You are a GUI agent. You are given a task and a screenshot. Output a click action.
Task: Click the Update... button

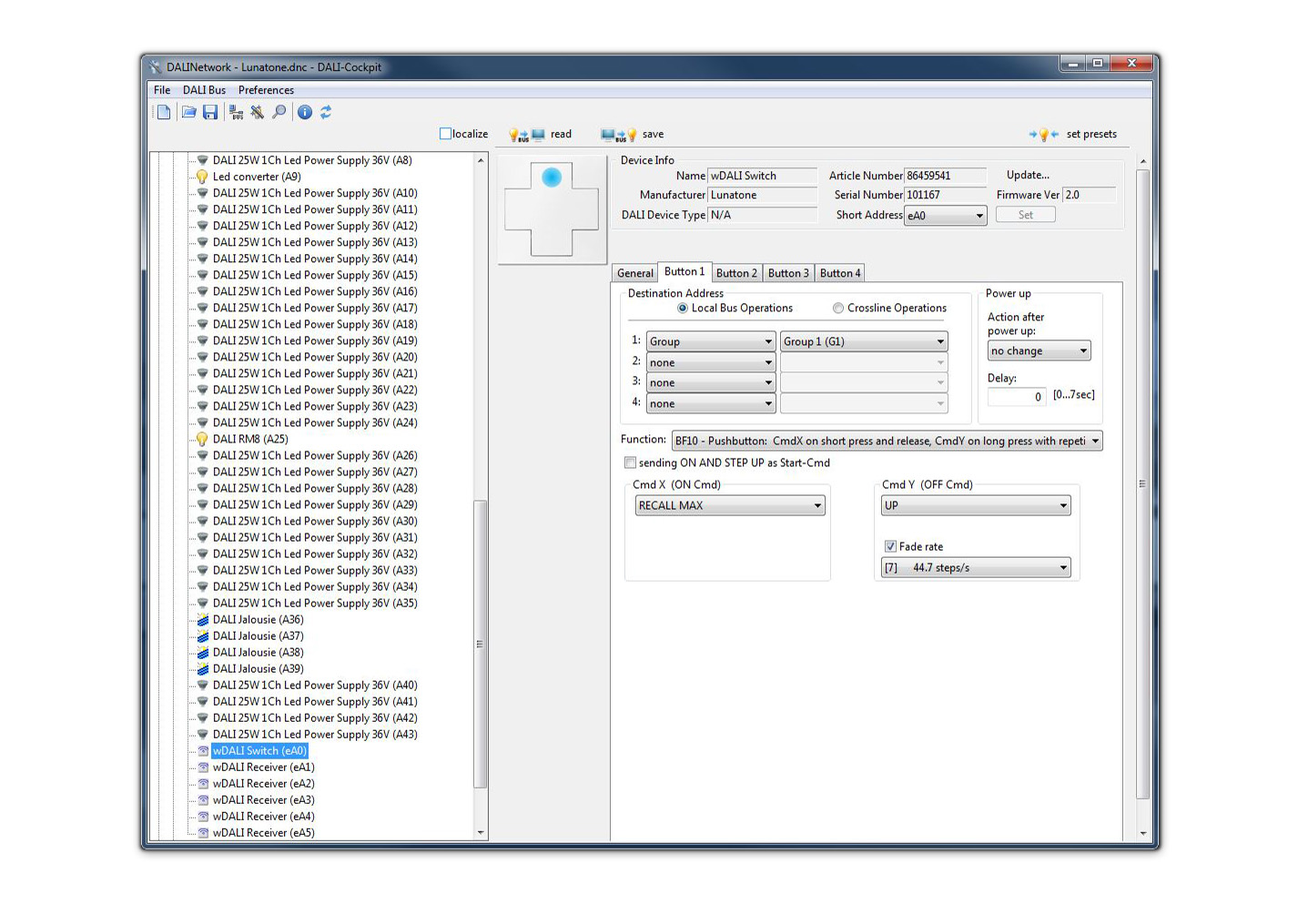[x=1028, y=175]
